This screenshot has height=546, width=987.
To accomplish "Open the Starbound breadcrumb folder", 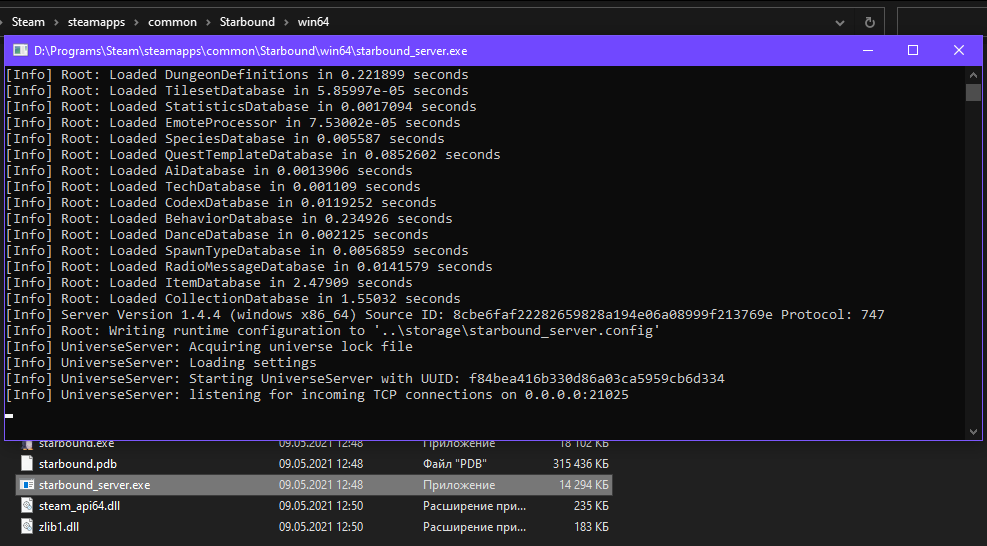I will pyautogui.click(x=247, y=22).
